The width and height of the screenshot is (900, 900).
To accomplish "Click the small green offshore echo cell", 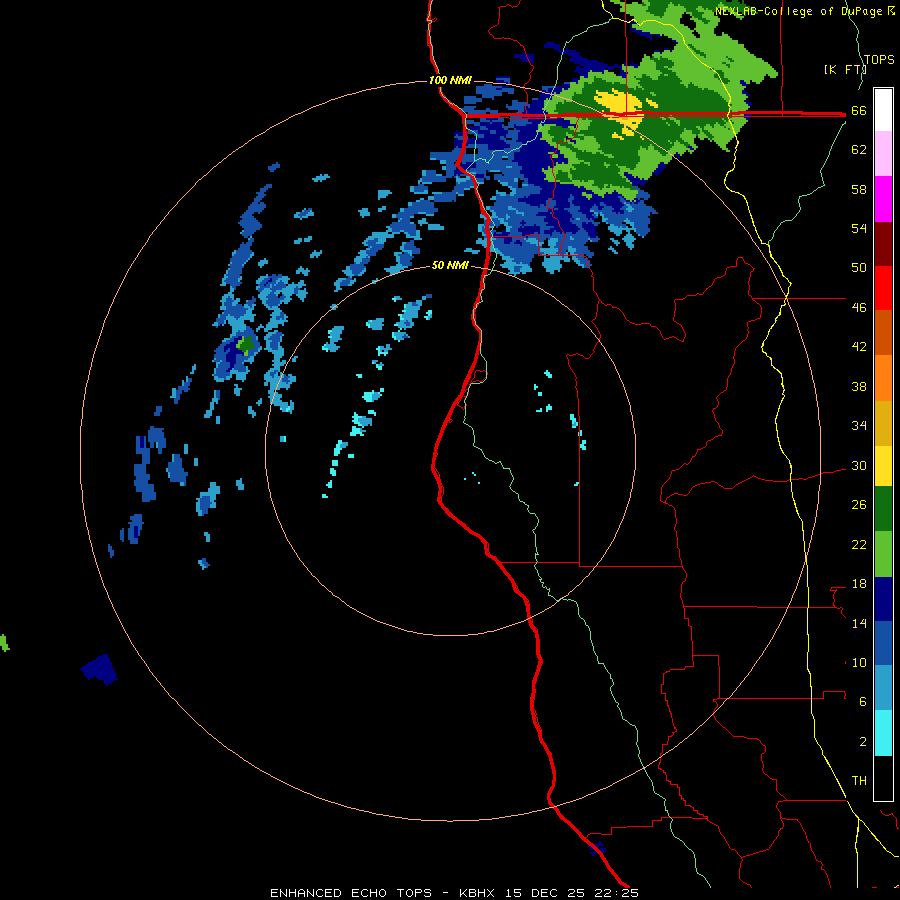I will tap(246, 345).
